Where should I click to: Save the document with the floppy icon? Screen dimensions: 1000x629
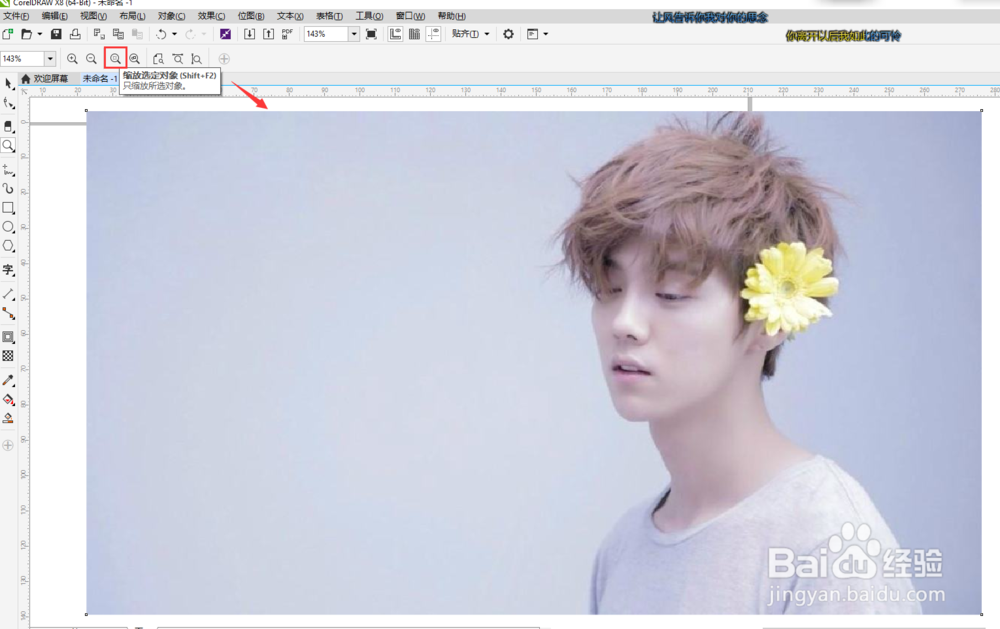click(56, 34)
